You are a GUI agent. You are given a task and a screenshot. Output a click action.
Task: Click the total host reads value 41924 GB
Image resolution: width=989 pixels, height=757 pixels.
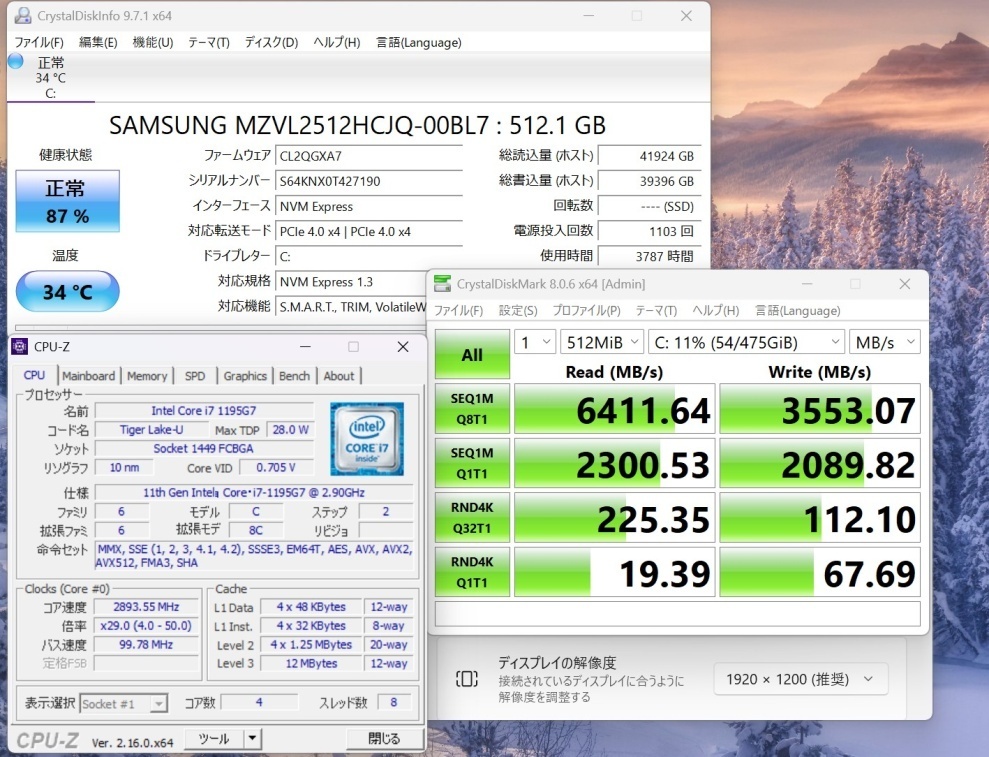click(650, 156)
